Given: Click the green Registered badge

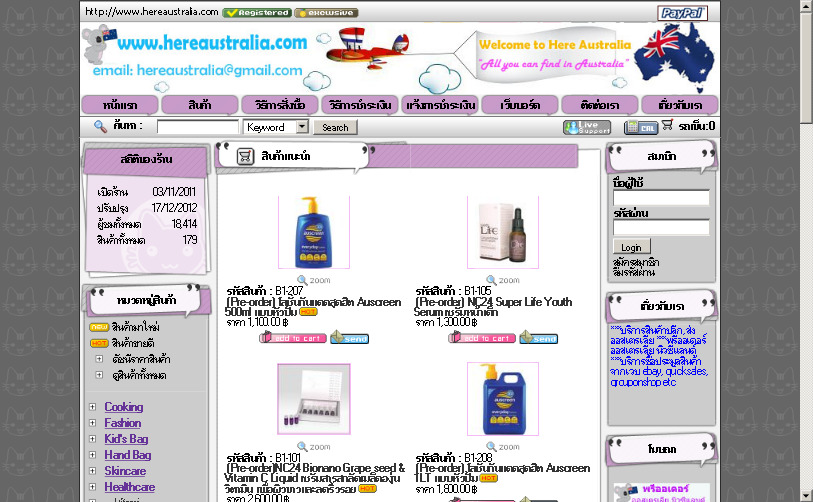Looking at the screenshot, I should [x=257, y=12].
